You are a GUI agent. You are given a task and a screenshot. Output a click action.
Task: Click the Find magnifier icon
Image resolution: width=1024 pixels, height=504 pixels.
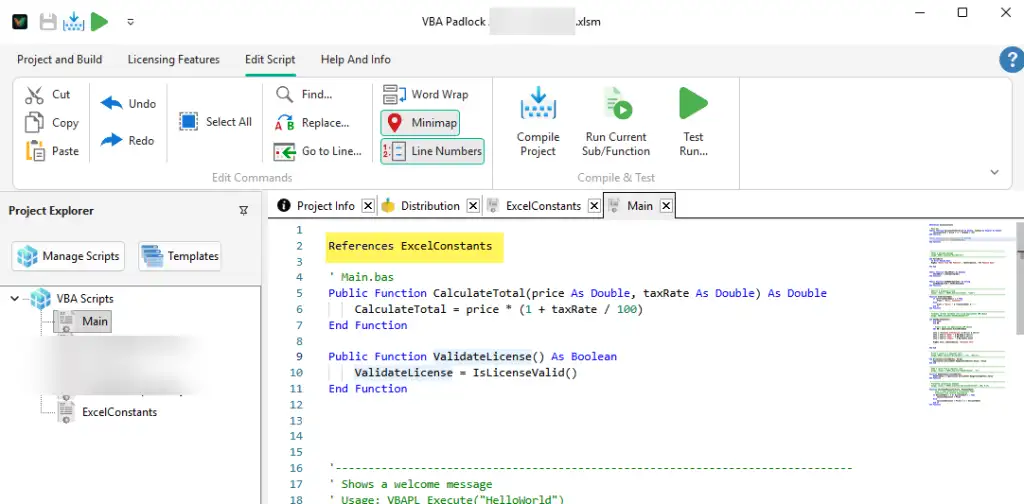pos(285,95)
